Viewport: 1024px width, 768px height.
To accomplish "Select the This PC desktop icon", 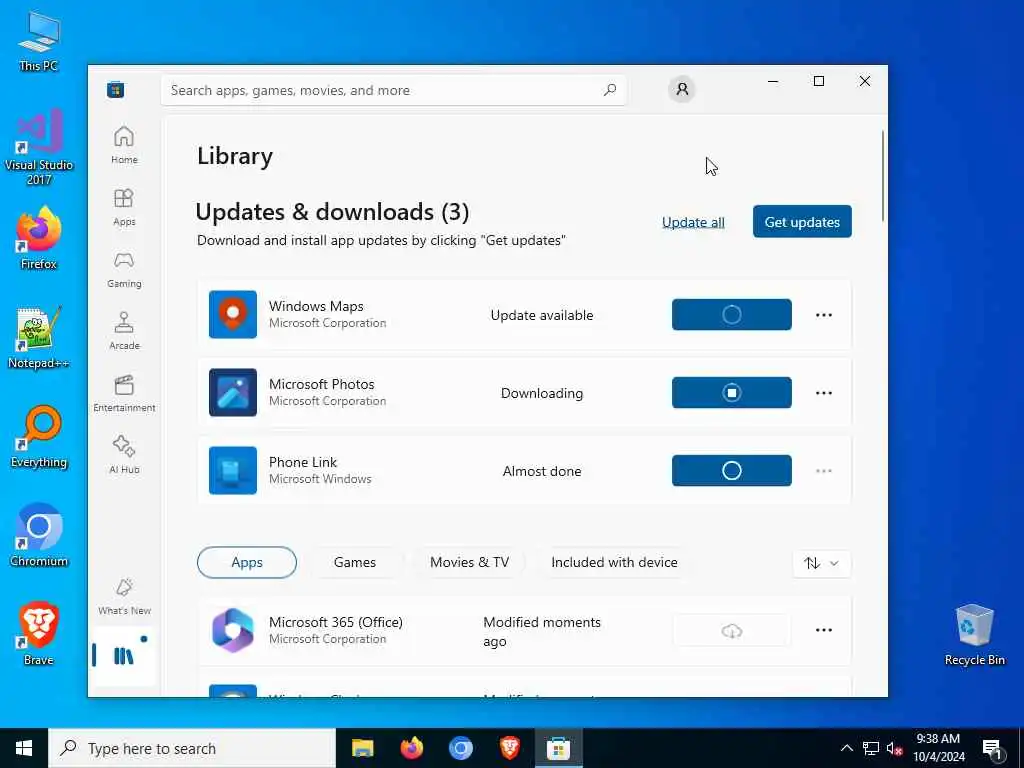I will (x=39, y=41).
